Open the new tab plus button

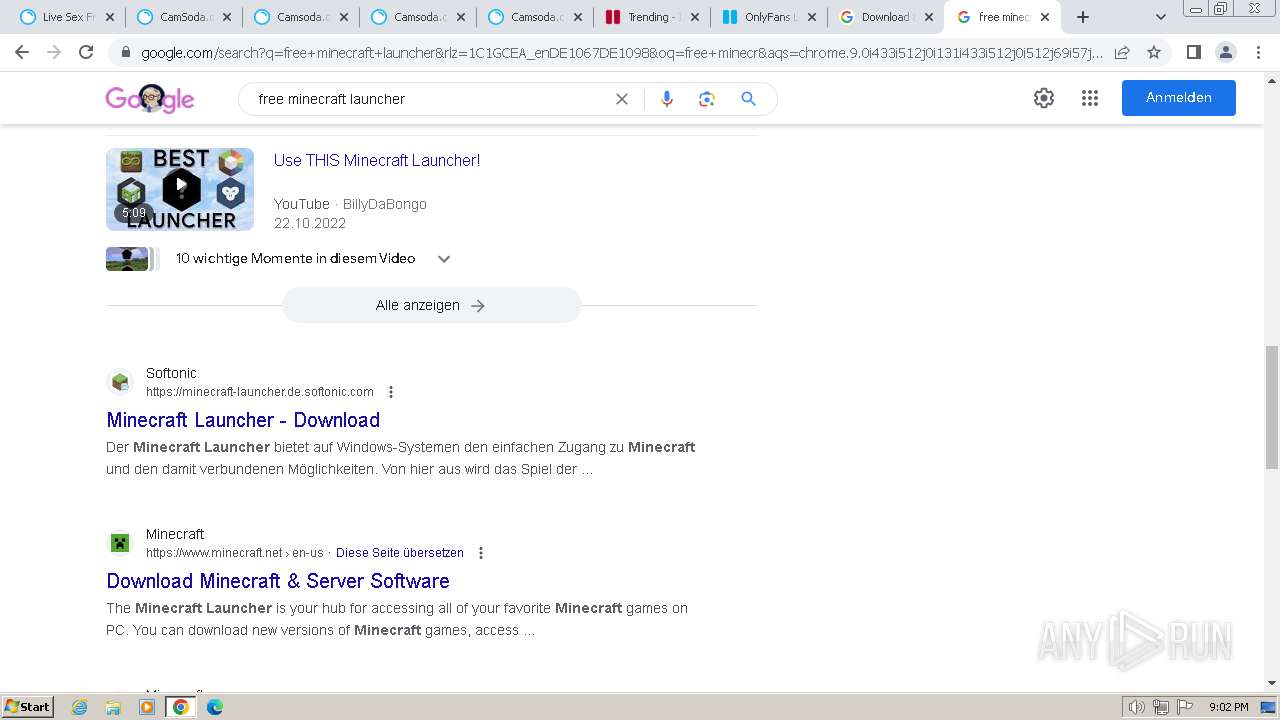[1083, 17]
